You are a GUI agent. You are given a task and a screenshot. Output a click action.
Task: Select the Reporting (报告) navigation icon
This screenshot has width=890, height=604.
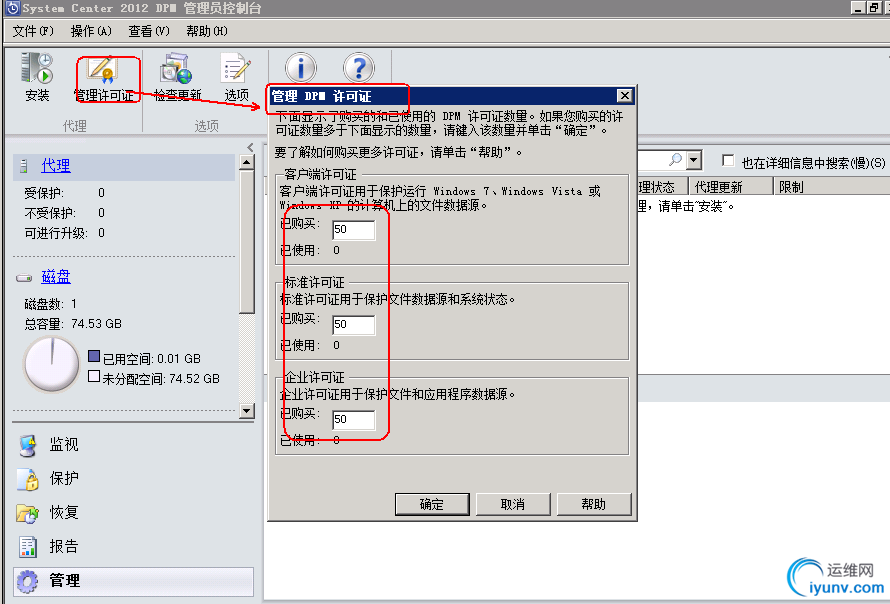[x=27, y=547]
